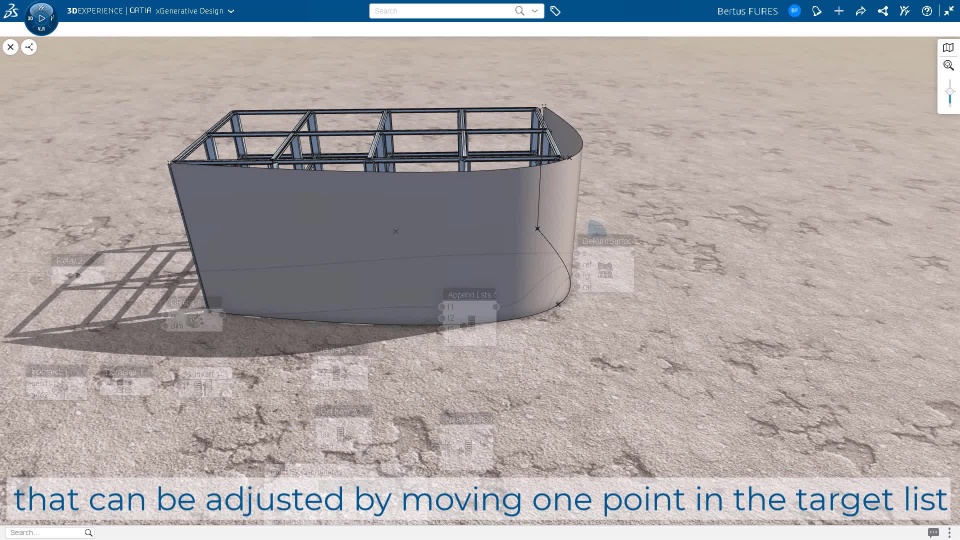
Task: Close the graph with the X button
Action: [10, 47]
